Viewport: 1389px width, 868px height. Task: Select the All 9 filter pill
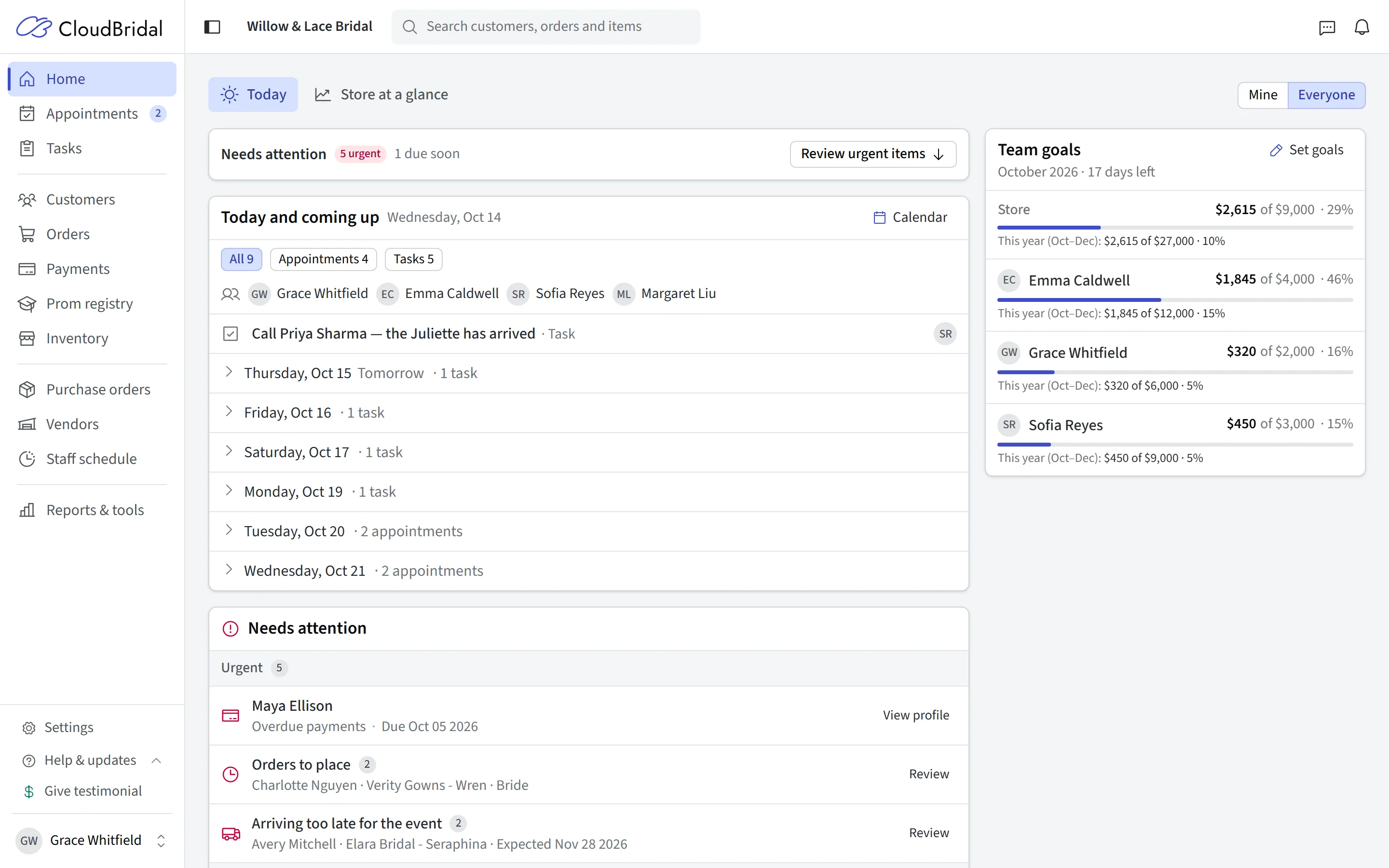point(241,259)
